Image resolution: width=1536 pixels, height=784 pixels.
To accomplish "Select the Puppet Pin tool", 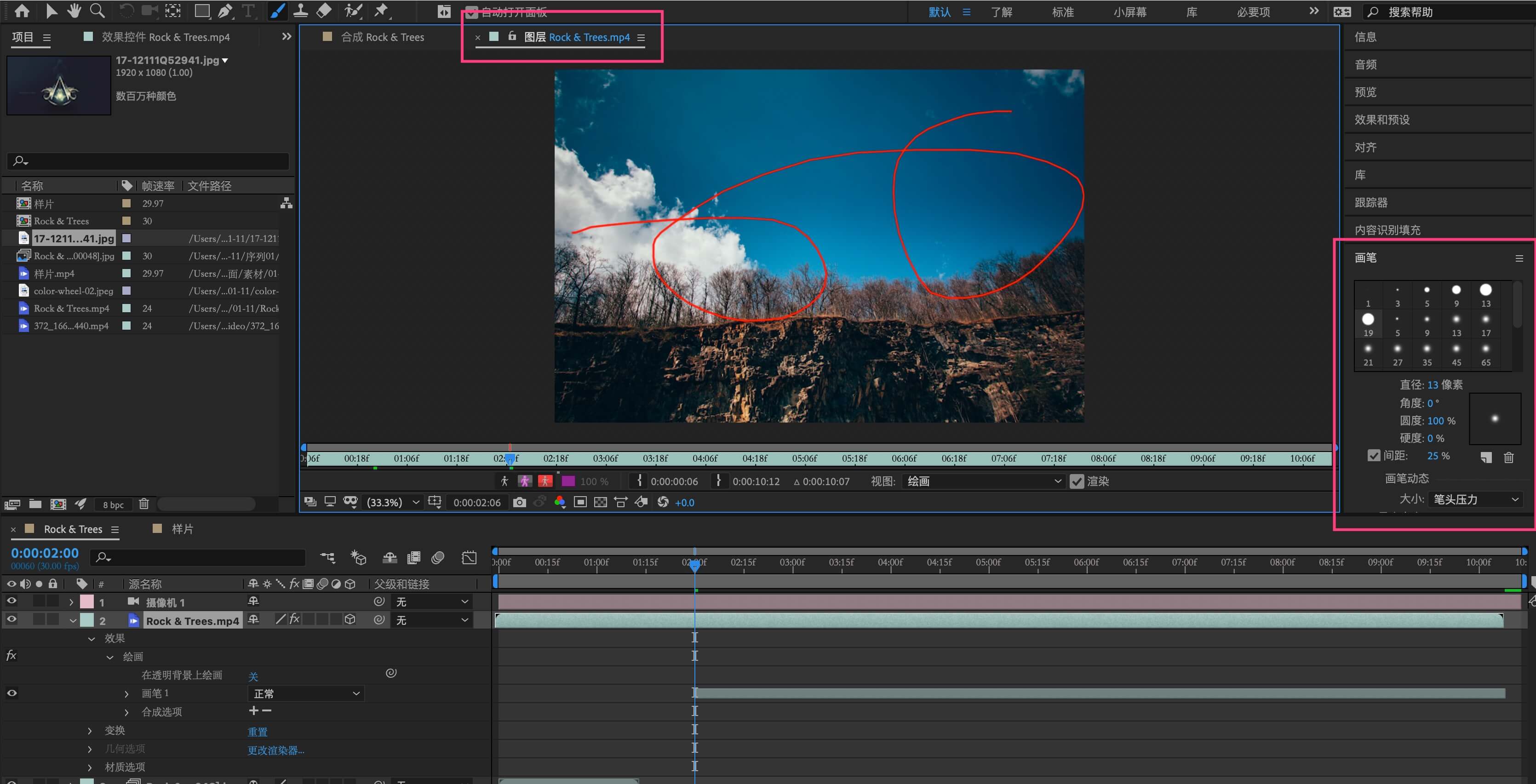I will click(x=381, y=11).
